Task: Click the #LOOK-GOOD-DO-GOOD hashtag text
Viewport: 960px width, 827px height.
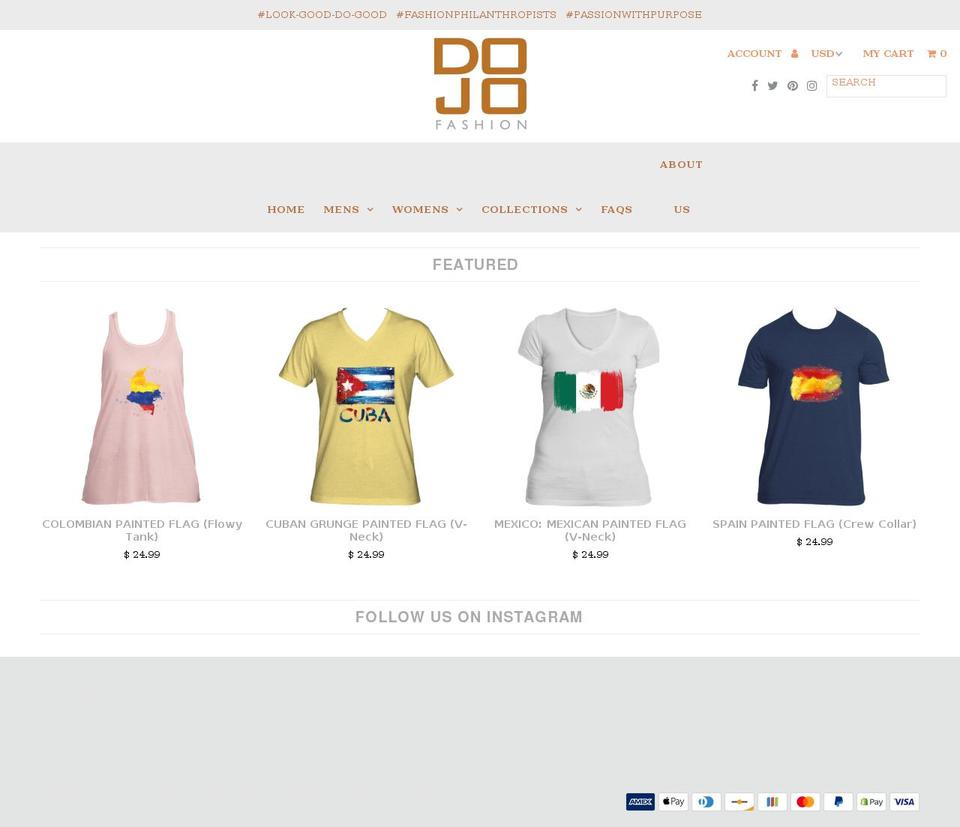Action: pyautogui.click(x=322, y=15)
